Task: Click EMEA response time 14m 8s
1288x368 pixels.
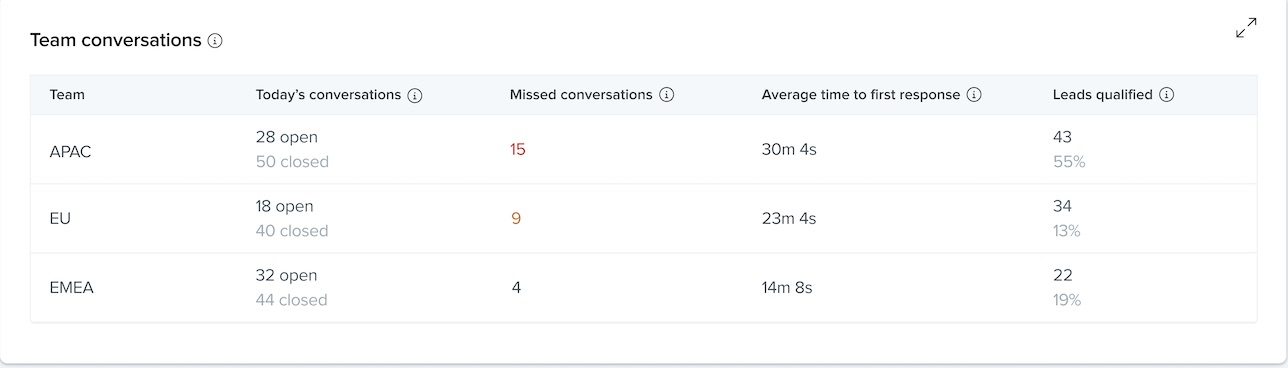Action: (787, 288)
